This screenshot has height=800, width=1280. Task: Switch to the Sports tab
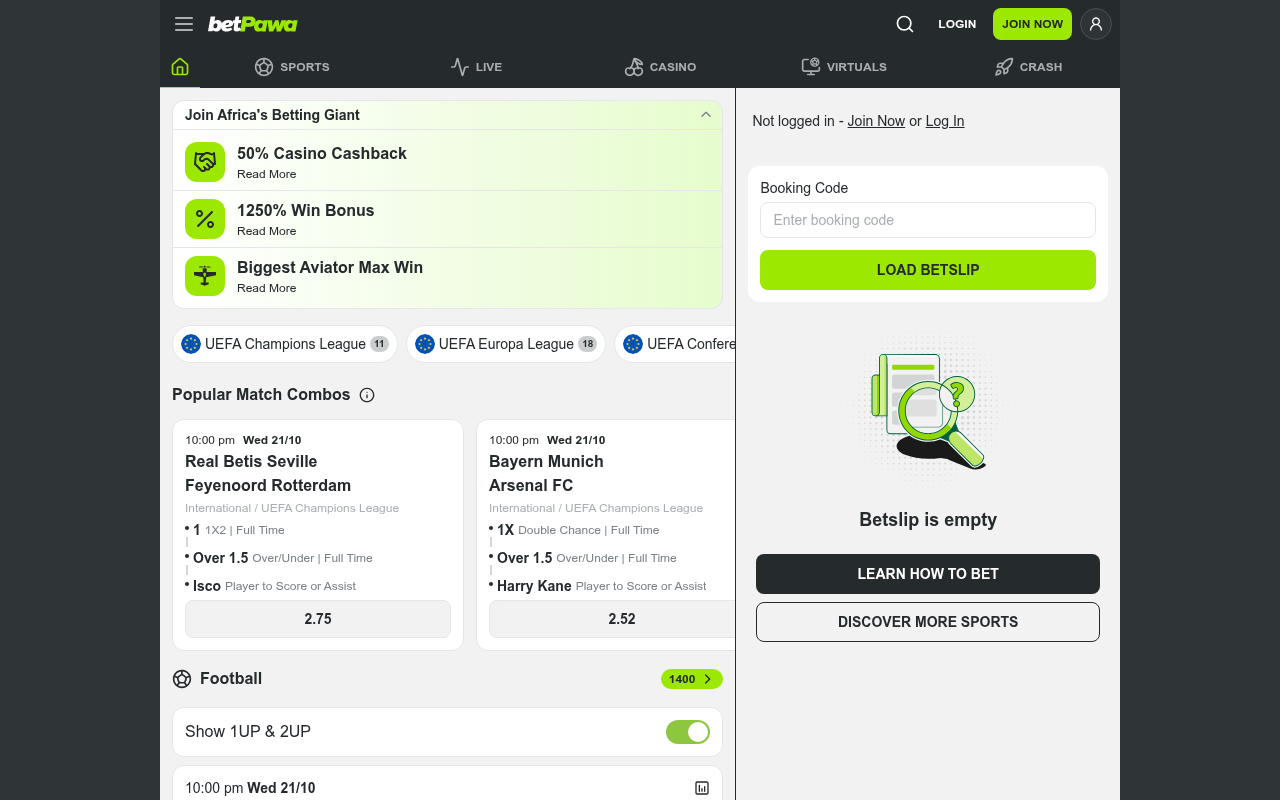(x=292, y=67)
